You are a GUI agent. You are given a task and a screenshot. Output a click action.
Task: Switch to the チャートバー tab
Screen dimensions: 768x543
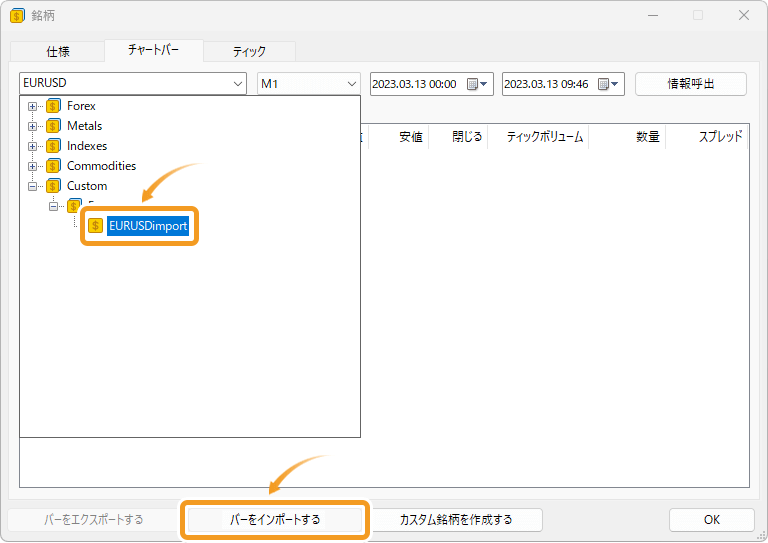tap(154, 50)
